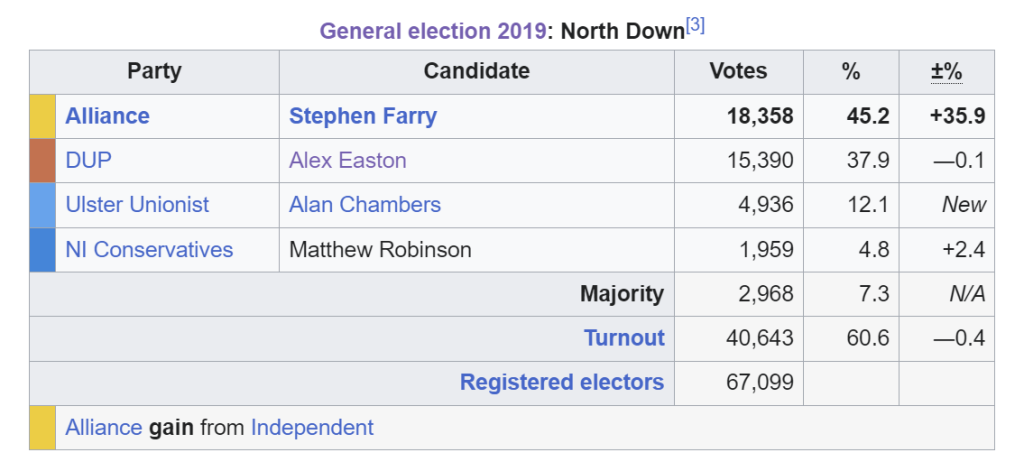This screenshot has height=471, width=1024.
Task: Click Alliance in the gain summary row
Action: 103,428
